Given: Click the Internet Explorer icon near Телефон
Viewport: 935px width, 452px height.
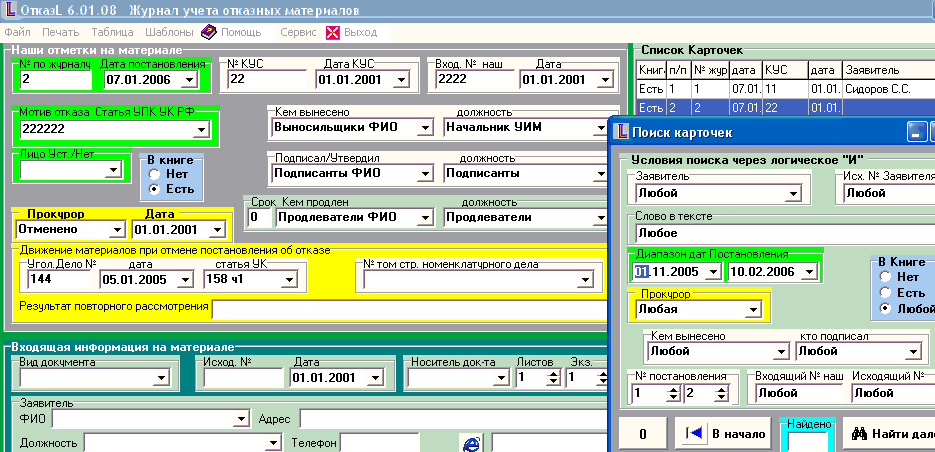Looking at the screenshot, I should (x=469, y=442).
